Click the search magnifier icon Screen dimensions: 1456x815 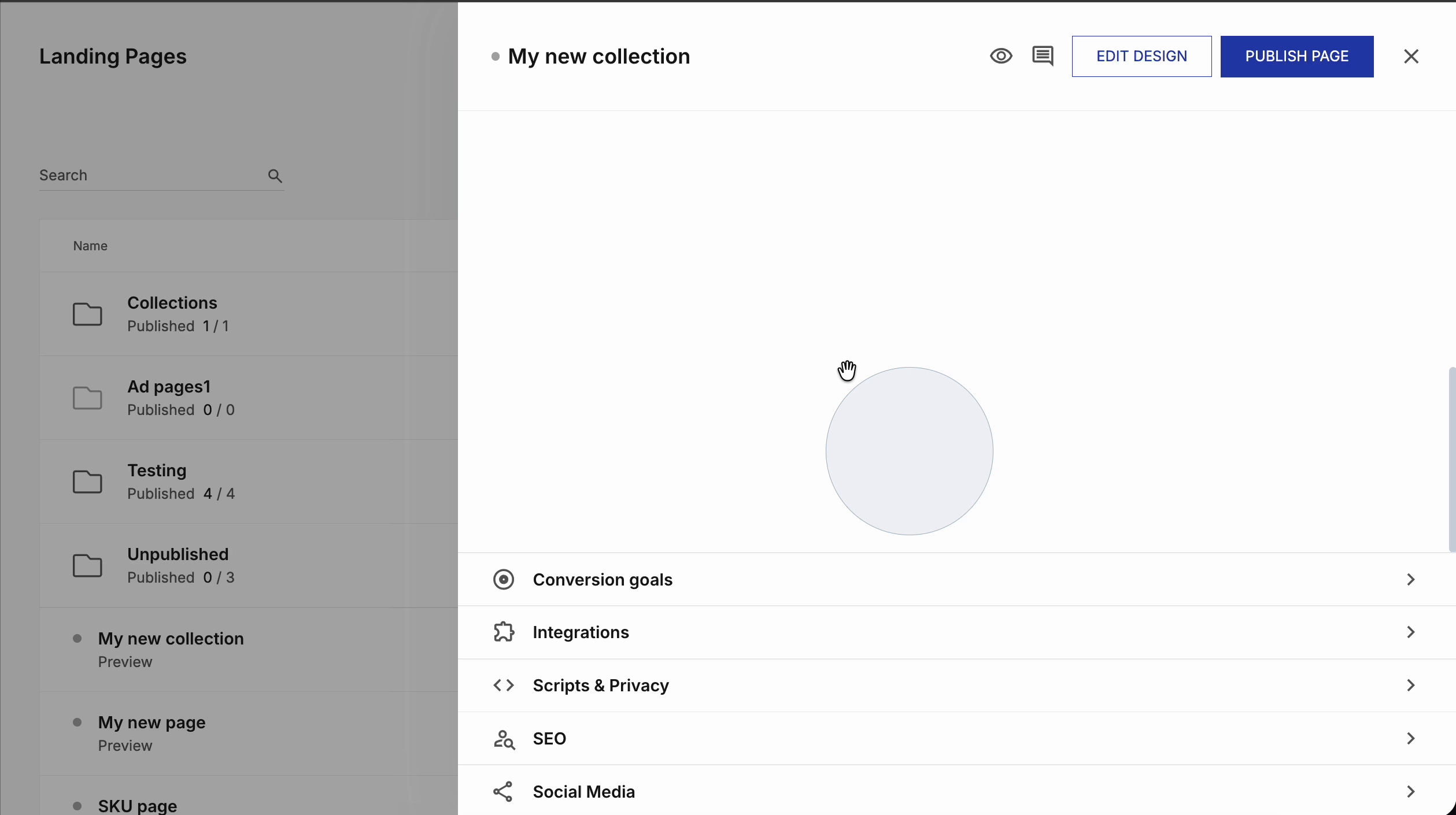point(275,176)
